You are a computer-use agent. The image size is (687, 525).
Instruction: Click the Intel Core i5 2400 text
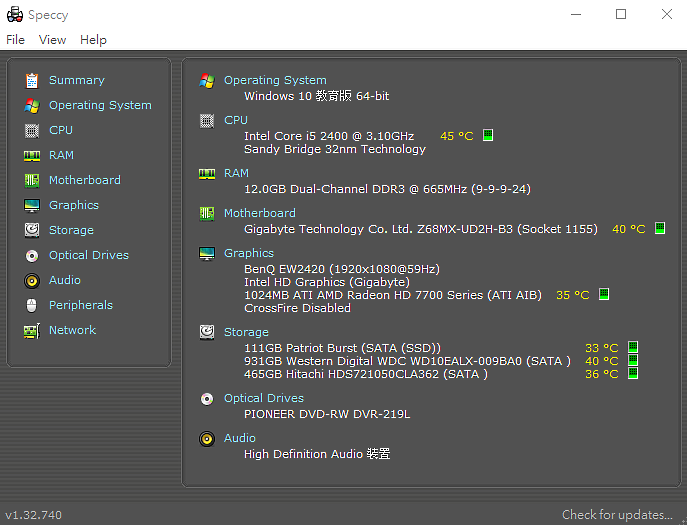click(329, 136)
